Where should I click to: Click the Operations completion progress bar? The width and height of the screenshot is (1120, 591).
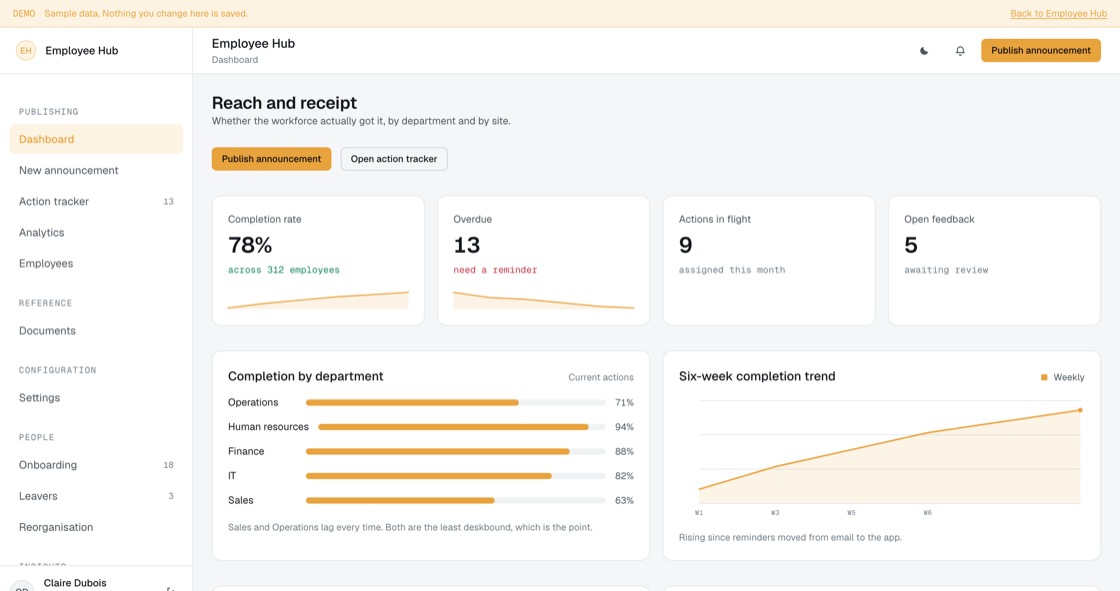(x=456, y=402)
